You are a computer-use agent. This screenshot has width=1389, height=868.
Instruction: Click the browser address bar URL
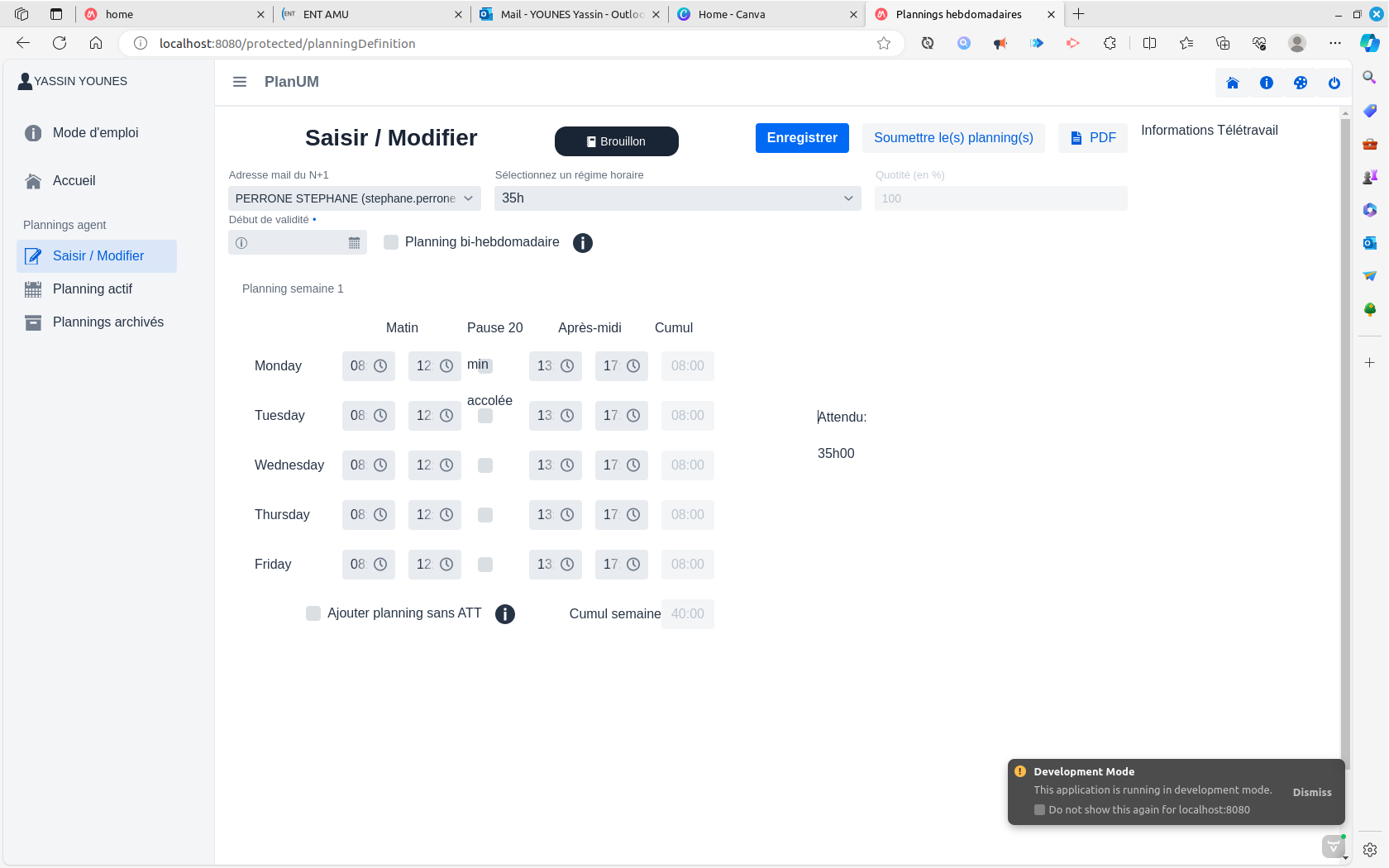tap(288, 43)
